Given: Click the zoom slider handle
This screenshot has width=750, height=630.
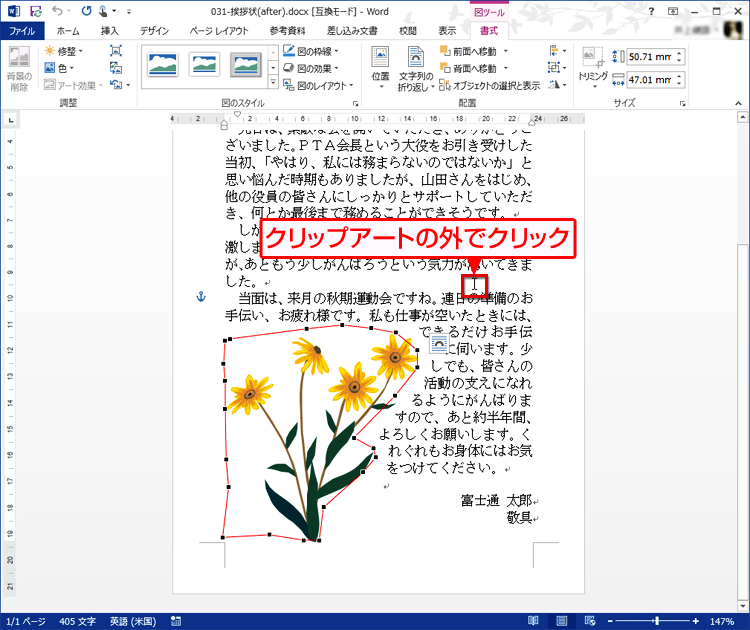Looking at the screenshot, I should 657,621.
